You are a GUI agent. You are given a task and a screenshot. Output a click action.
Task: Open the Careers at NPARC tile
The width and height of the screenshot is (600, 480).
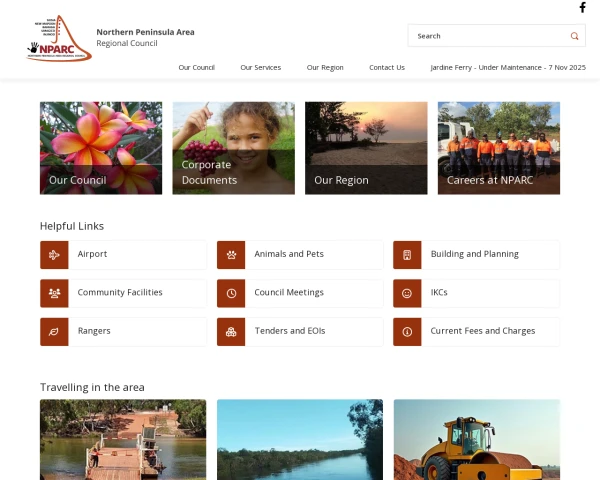point(498,148)
